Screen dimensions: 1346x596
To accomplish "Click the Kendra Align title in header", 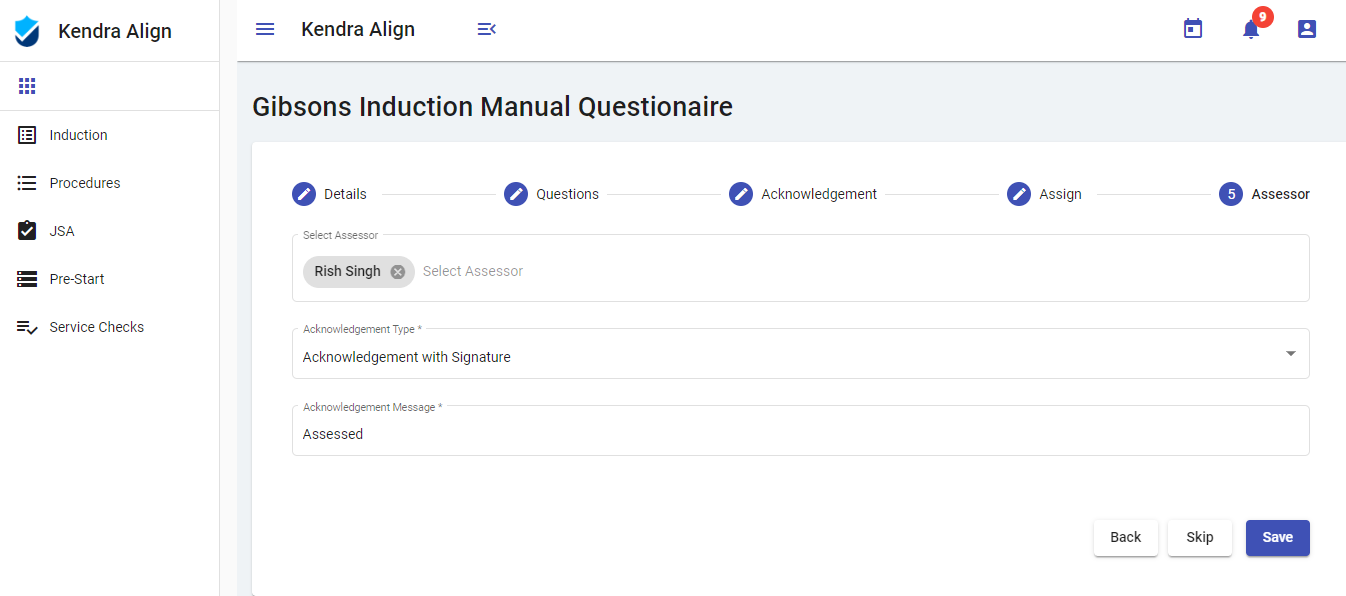I will [x=358, y=29].
